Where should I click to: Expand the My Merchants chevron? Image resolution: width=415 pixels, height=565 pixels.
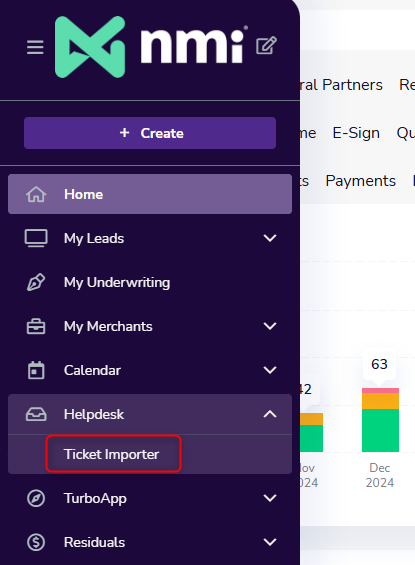270,326
